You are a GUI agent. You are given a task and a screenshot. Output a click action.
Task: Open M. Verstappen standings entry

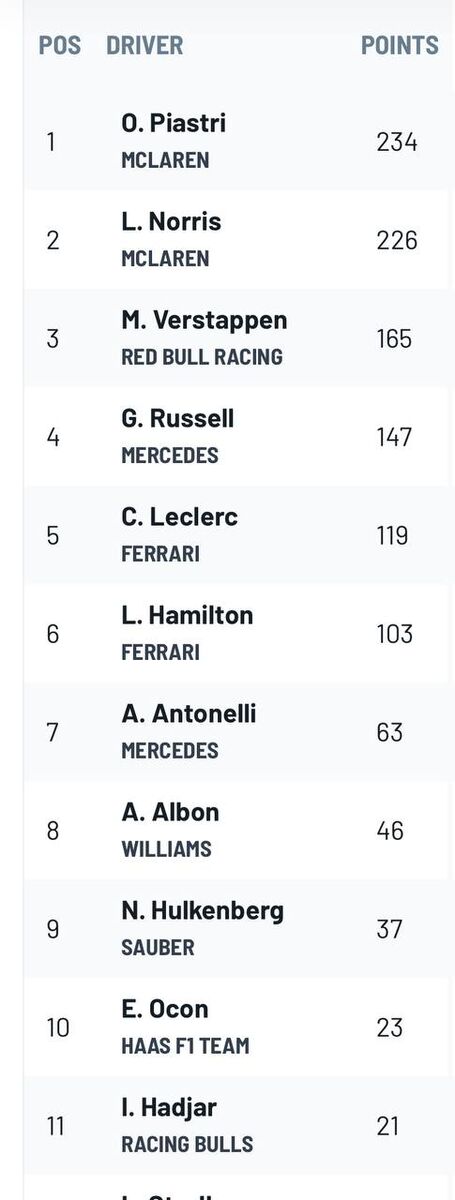[x=237, y=338]
